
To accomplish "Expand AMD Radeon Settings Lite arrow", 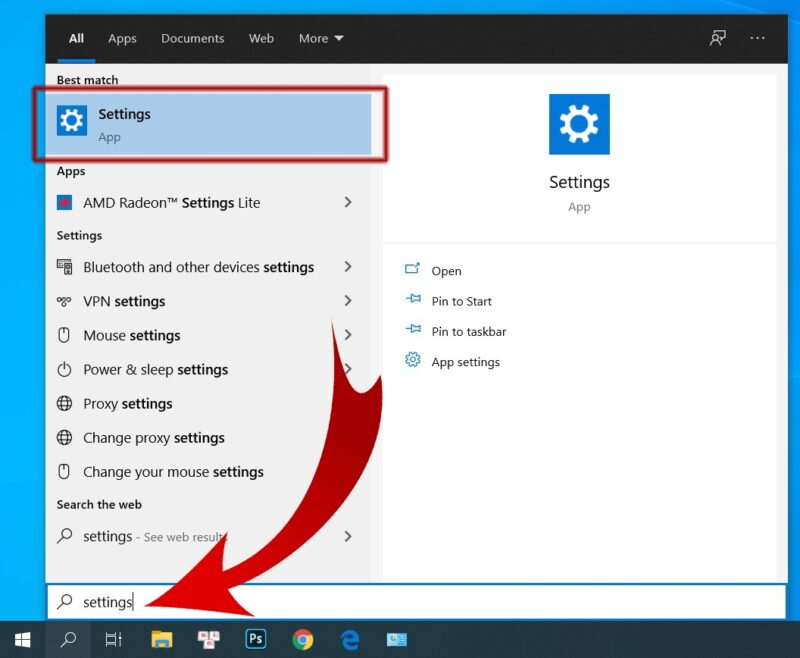I will tap(348, 202).
